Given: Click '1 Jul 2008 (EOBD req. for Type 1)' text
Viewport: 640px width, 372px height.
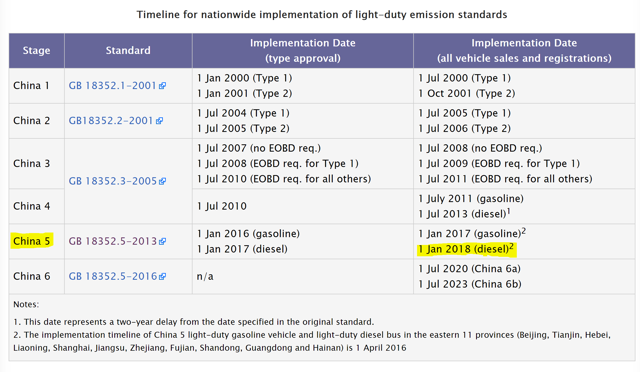Looking at the screenshot, I should tap(277, 164).
